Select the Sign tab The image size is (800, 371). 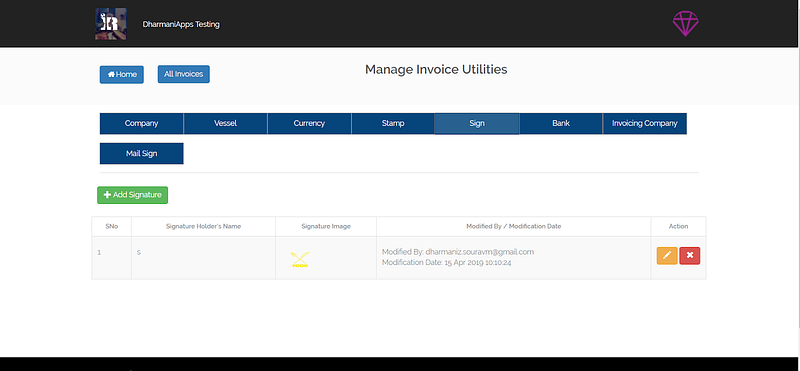tap(477, 123)
